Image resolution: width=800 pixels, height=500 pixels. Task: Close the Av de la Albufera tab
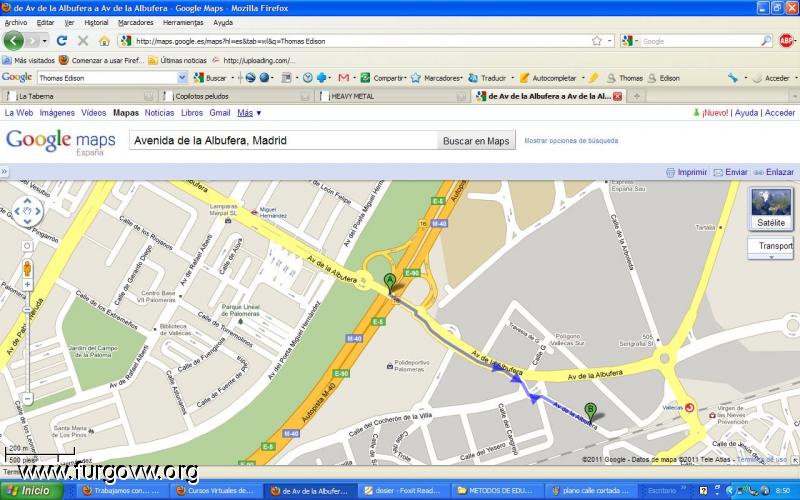(617, 96)
